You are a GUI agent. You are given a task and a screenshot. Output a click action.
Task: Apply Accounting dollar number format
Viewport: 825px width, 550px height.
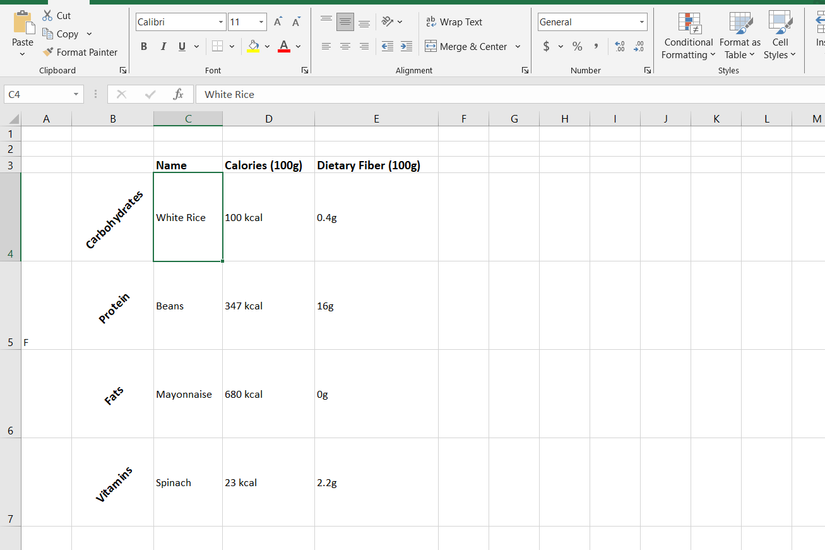point(547,46)
